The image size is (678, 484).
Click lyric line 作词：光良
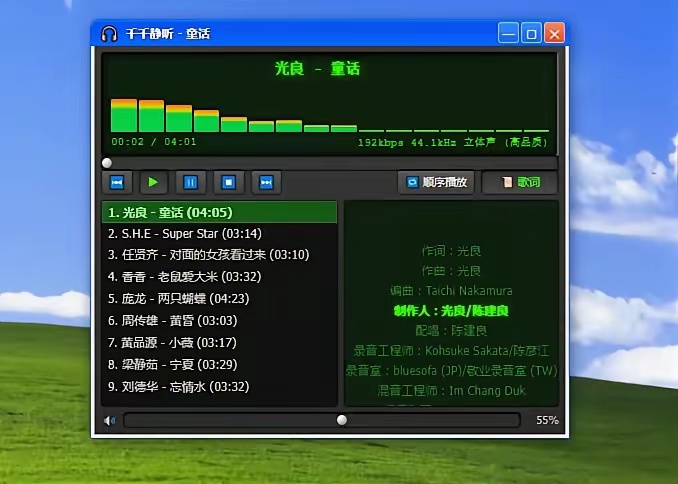click(451, 251)
